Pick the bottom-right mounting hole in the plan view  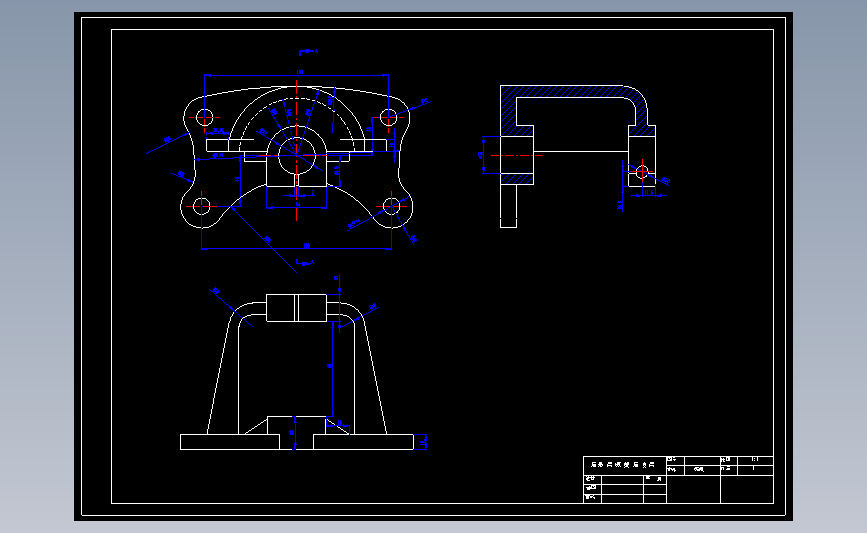coord(391,206)
